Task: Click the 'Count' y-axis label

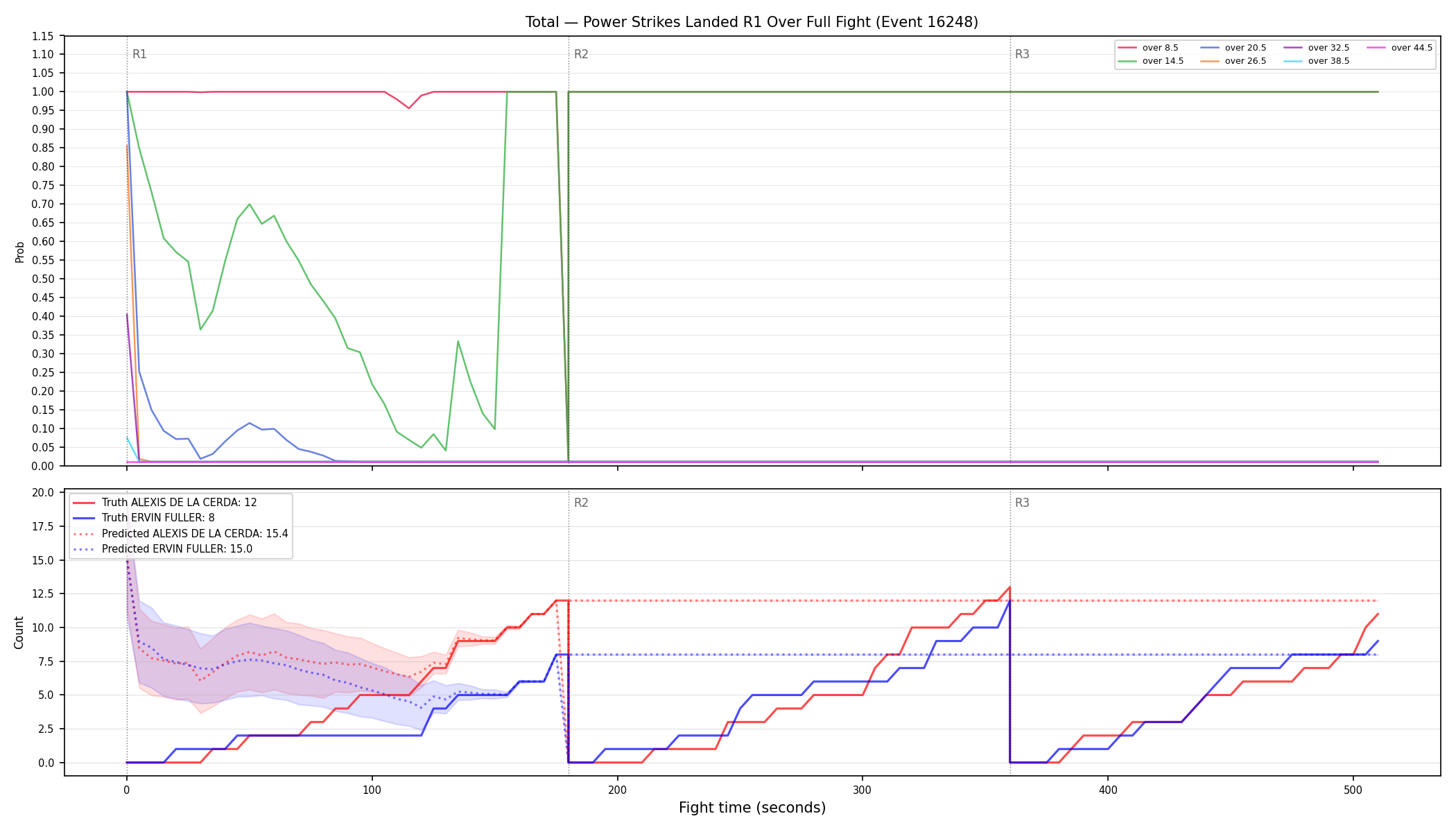Action: coord(19,633)
